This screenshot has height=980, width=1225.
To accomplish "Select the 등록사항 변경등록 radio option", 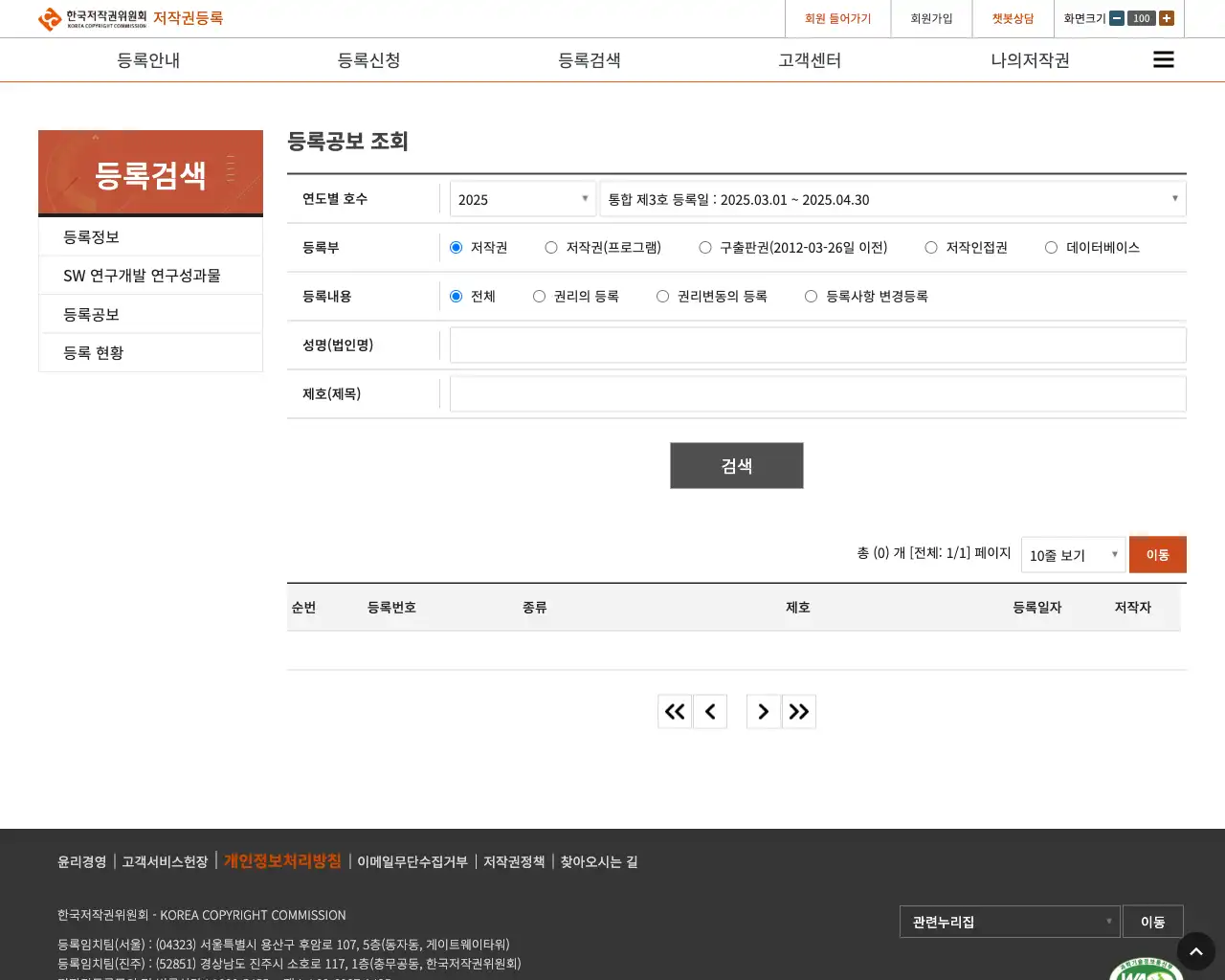I will click(x=812, y=297).
